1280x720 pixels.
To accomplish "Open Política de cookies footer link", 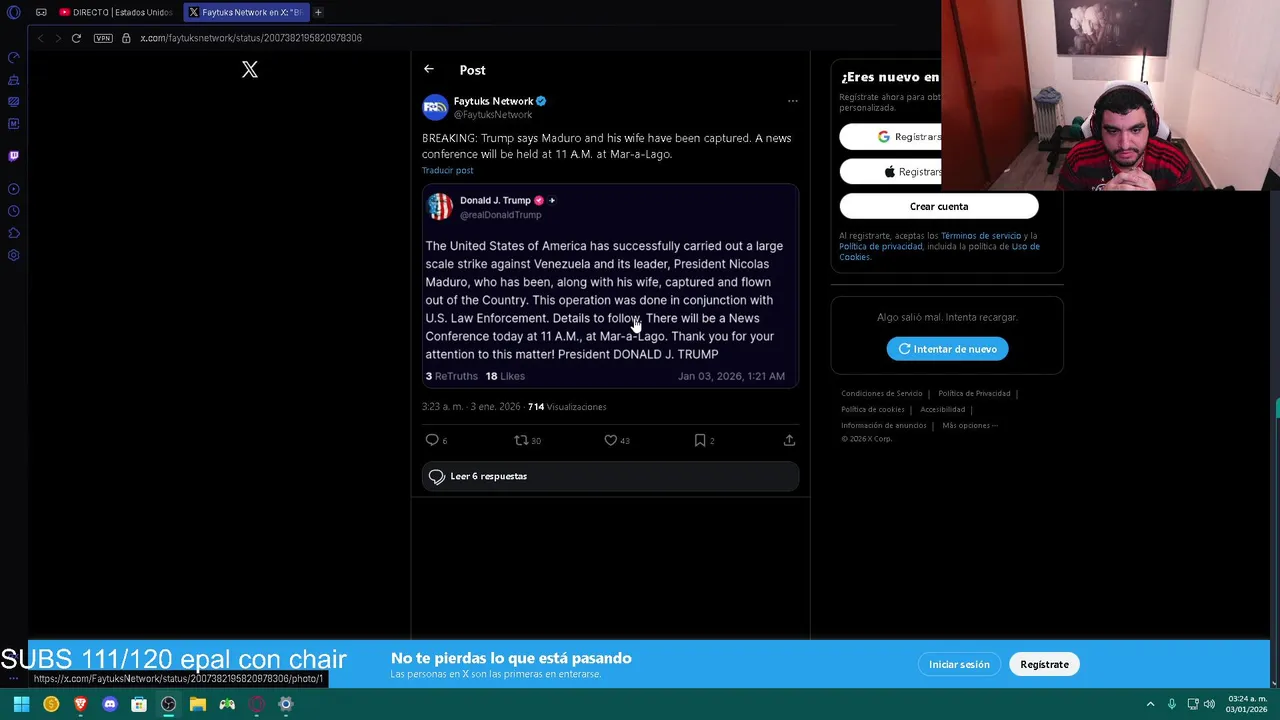I will click(872, 409).
